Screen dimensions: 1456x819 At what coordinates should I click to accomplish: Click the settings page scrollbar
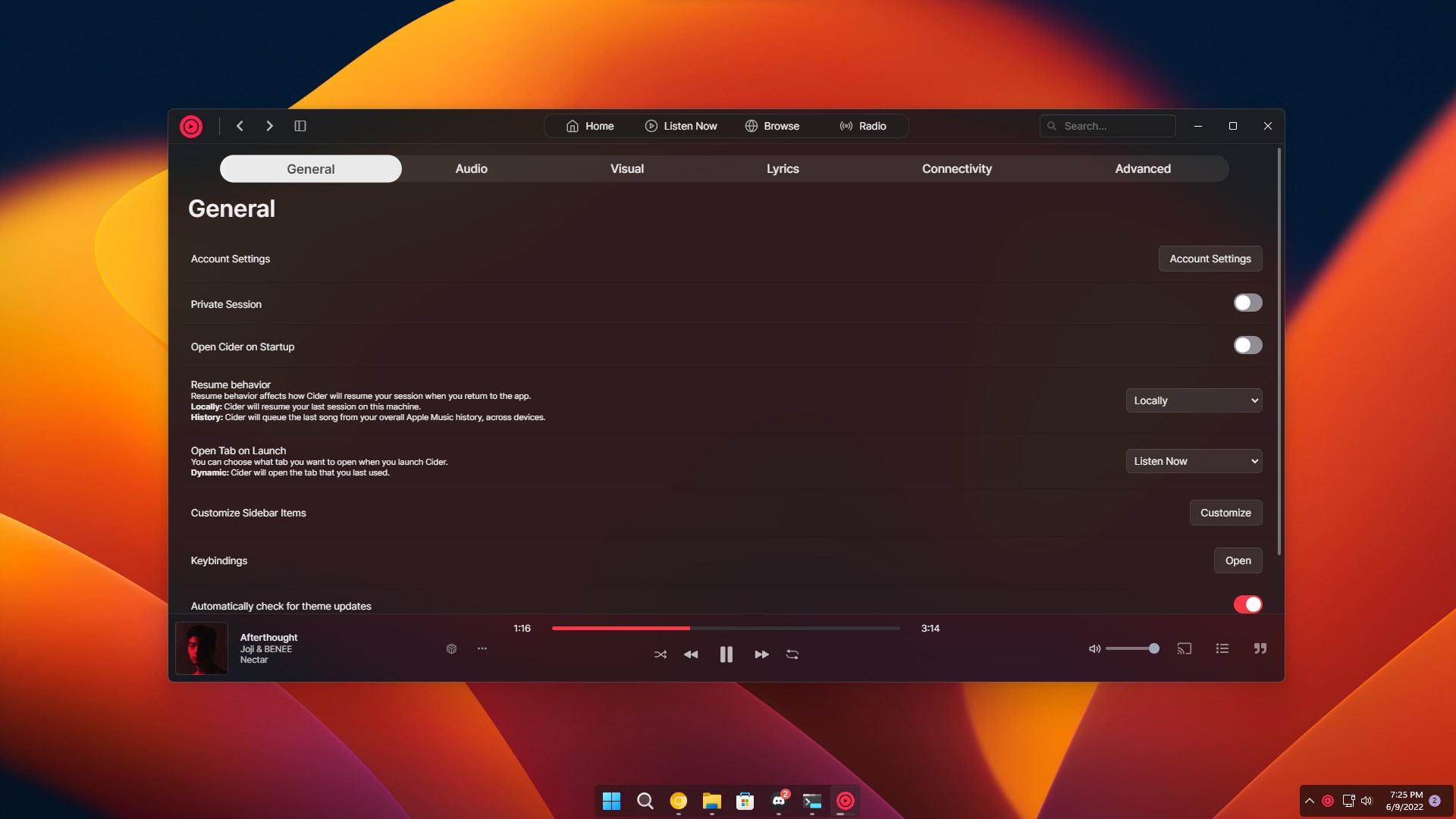(x=1279, y=351)
